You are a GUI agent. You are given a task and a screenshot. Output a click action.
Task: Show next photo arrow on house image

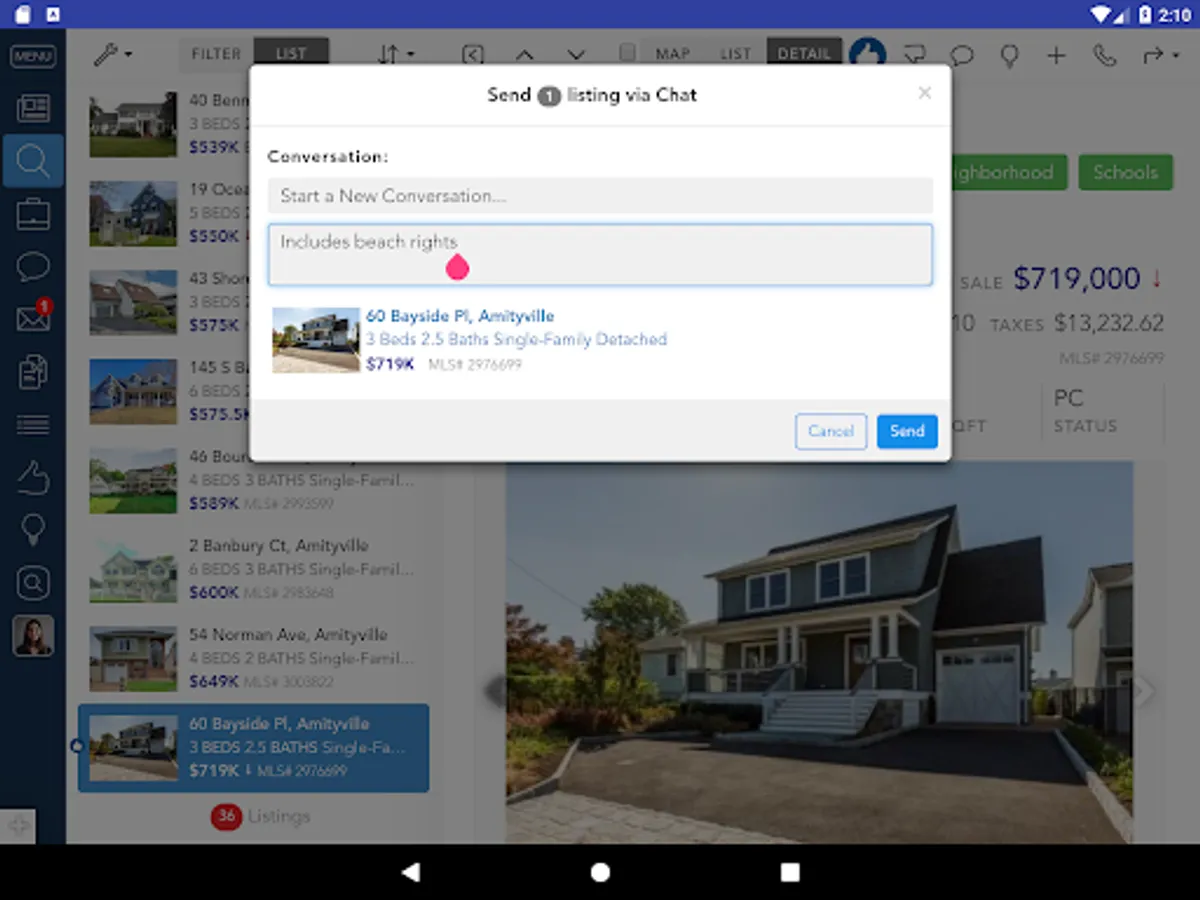[1145, 690]
